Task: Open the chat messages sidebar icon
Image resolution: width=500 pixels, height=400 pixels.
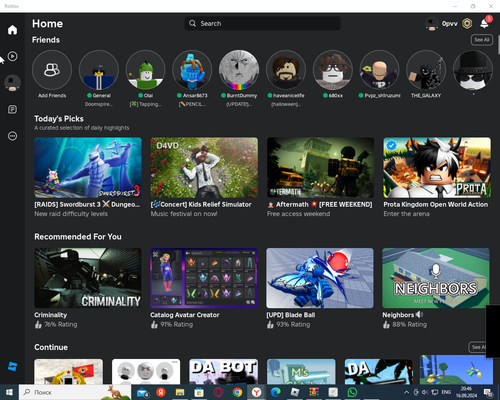Action: tap(12, 109)
